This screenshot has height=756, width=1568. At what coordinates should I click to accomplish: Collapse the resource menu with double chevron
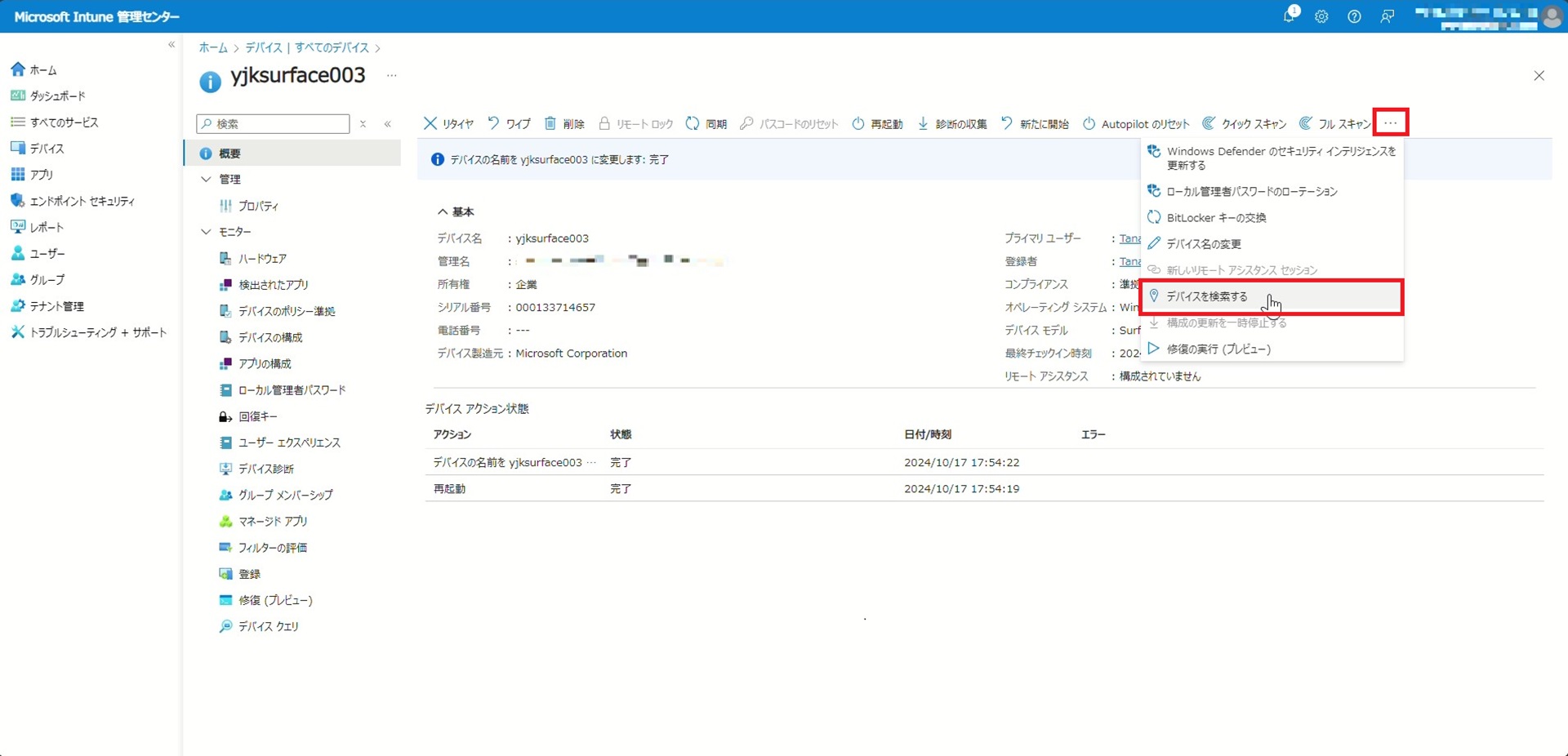(x=388, y=124)
